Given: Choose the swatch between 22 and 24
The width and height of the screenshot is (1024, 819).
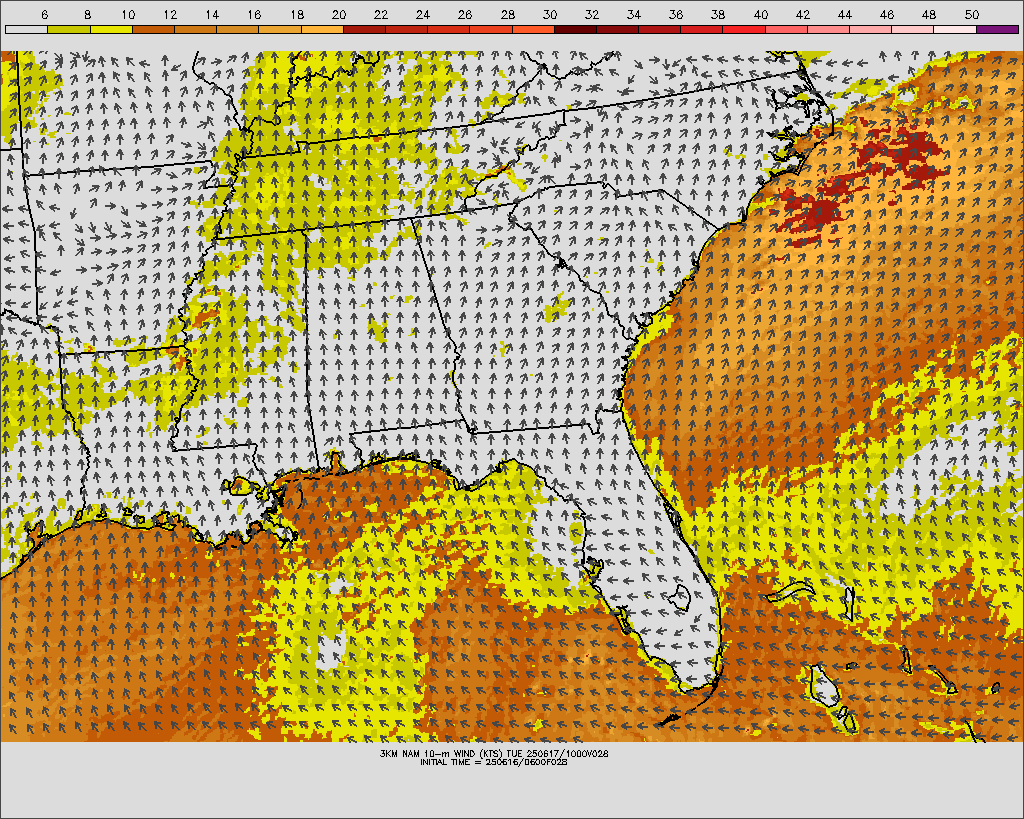Looking at the screenshot, I should (x=406, y=29).
